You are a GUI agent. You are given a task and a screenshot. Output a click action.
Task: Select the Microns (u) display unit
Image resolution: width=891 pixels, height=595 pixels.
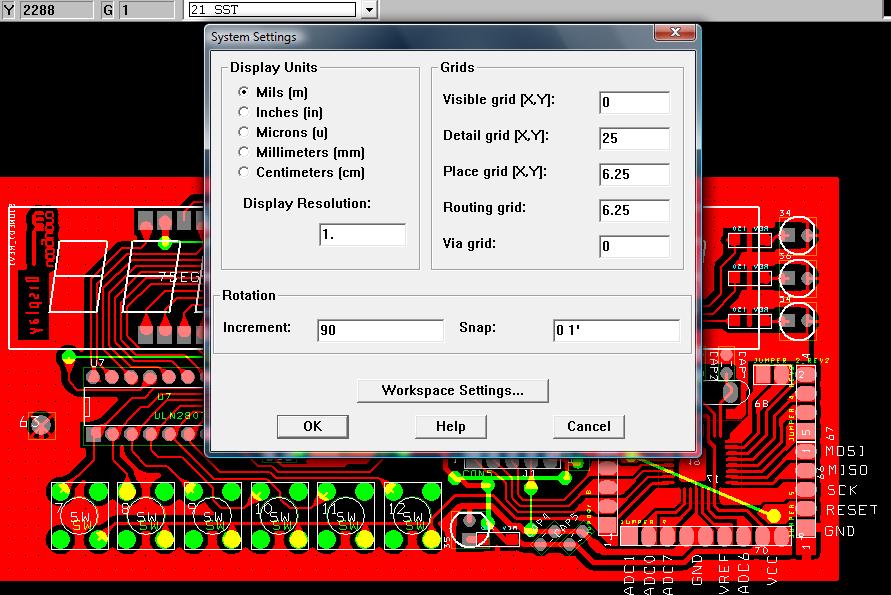click(x=244, y=132)
